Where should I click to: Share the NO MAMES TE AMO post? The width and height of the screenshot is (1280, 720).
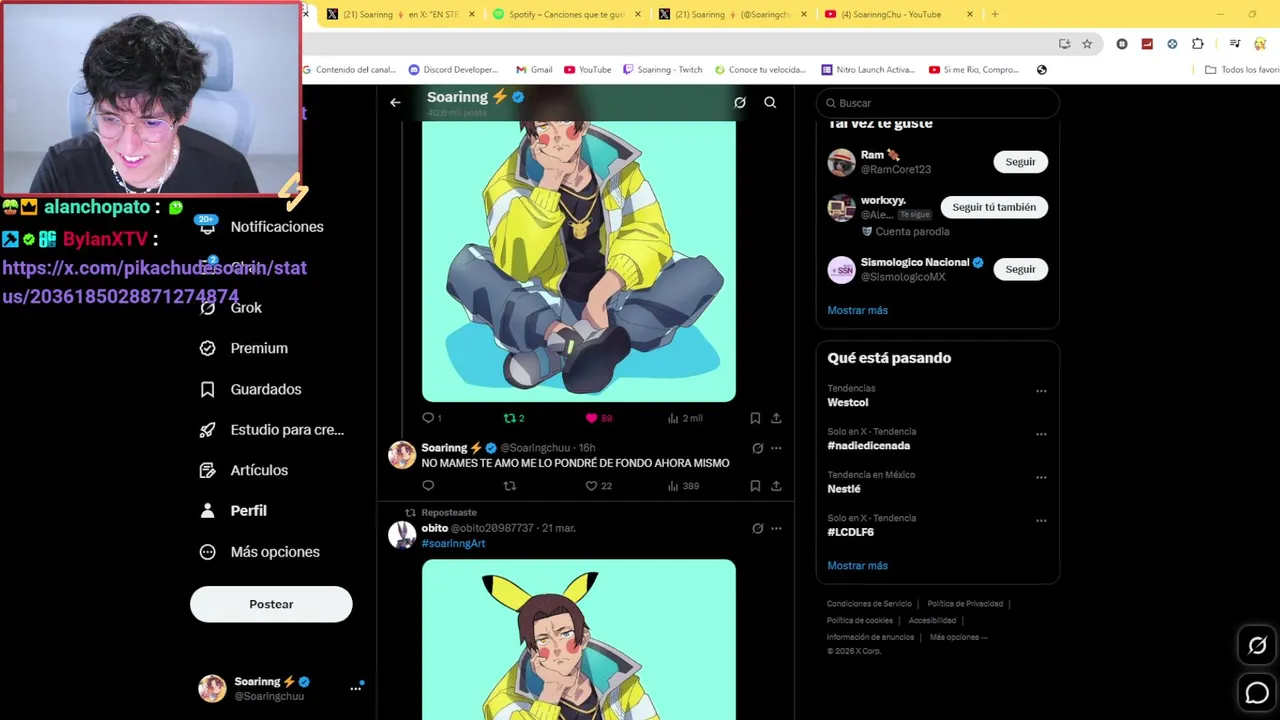point(776,486)
